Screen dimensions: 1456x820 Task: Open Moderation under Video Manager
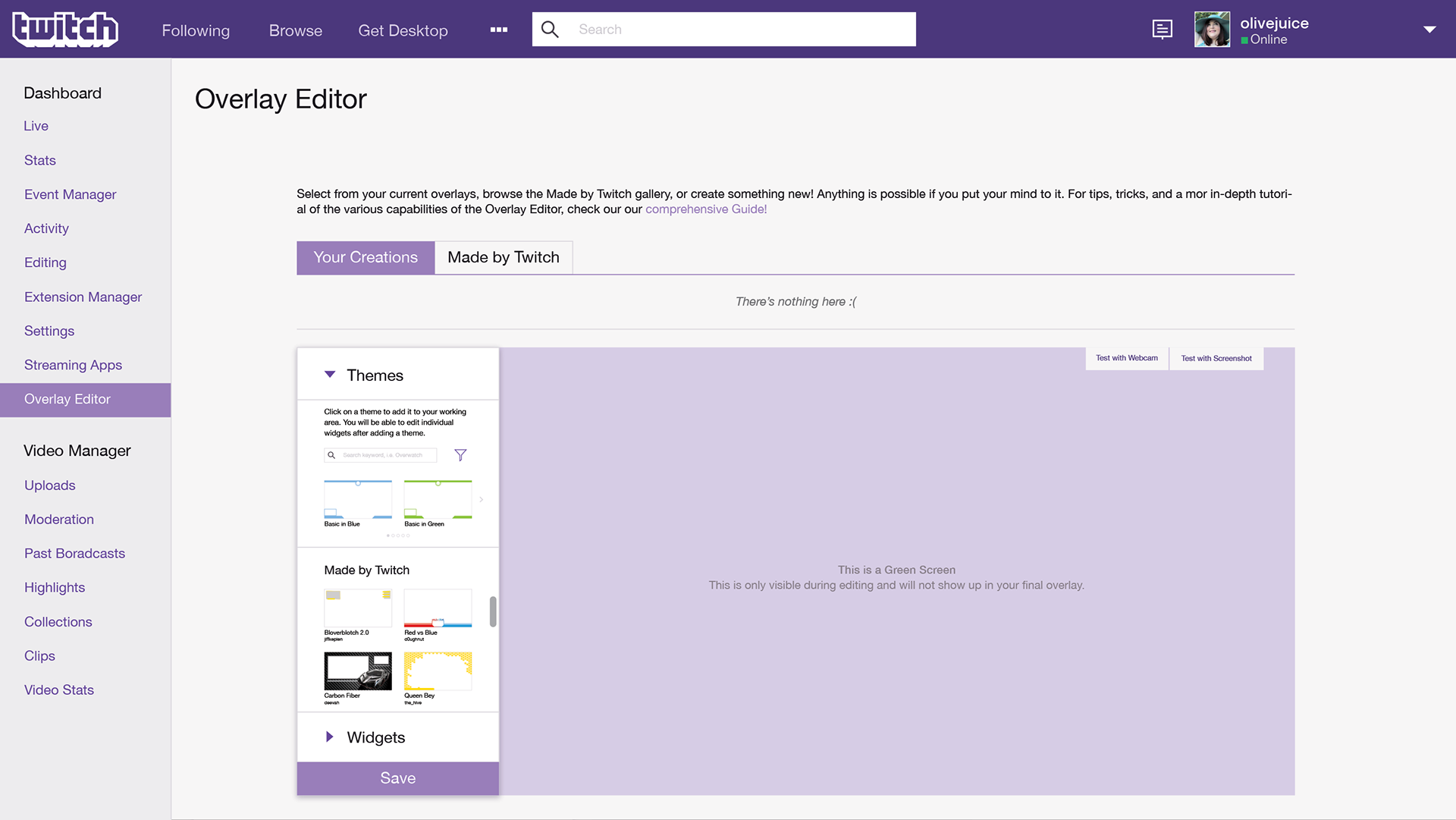pyautogui.click(x=59, y=520)
